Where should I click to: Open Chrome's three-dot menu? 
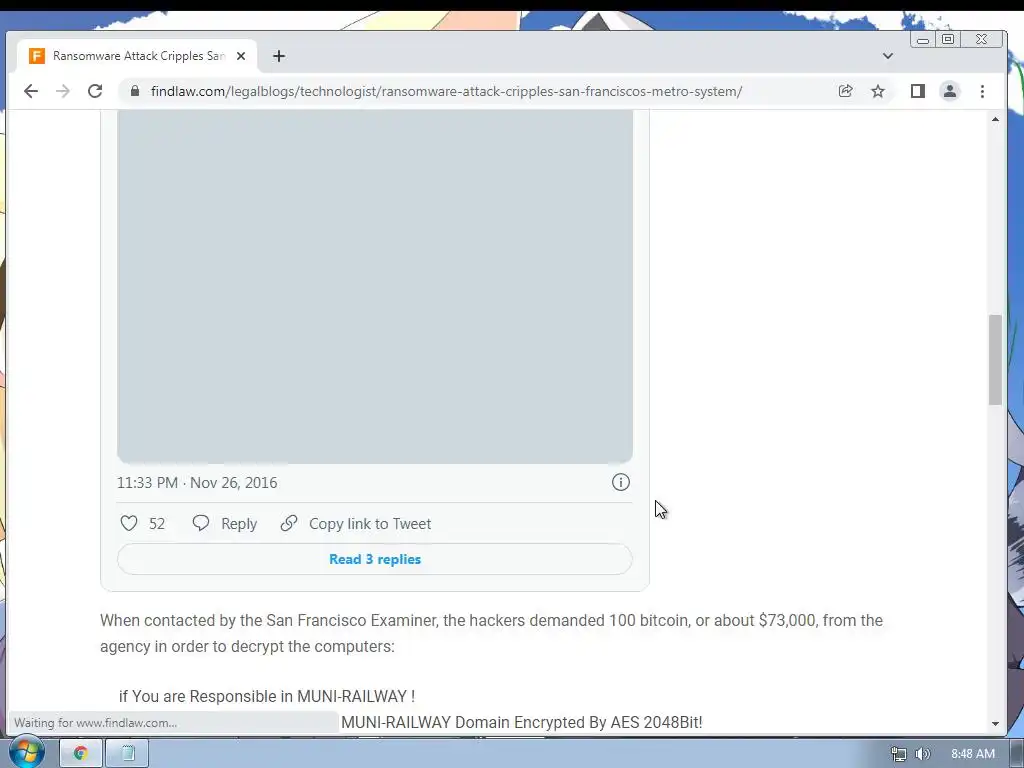click(982, 91)
